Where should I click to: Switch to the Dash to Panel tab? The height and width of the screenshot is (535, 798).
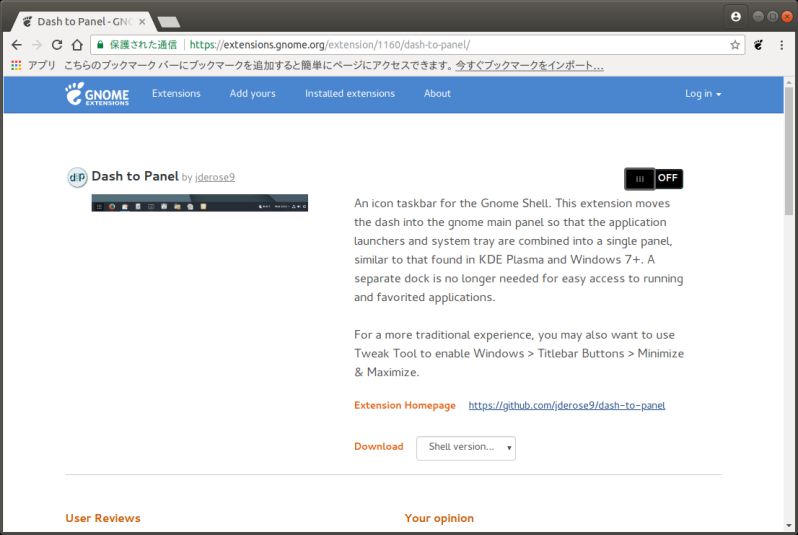(84, 21)
